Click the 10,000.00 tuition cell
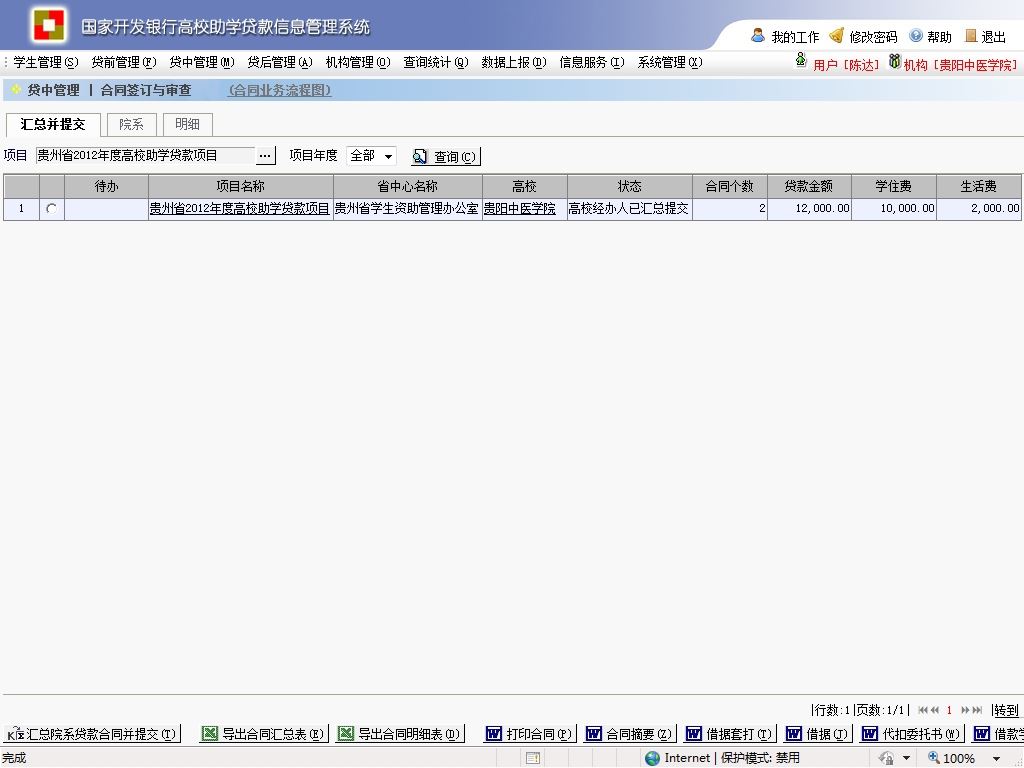 pyautogui.click(x=894, y=208)
